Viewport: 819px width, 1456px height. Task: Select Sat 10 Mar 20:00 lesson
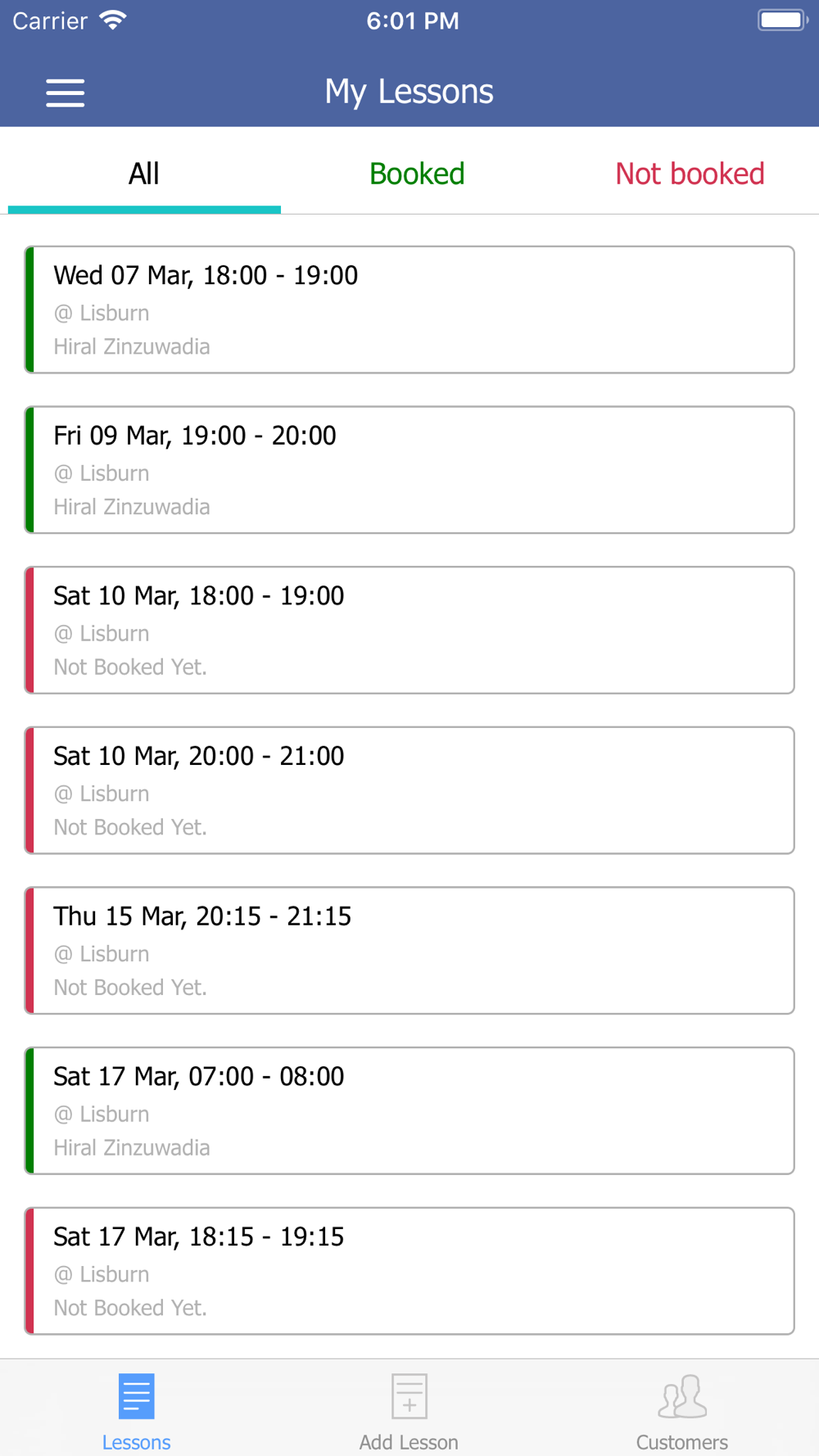coord(409,790)
